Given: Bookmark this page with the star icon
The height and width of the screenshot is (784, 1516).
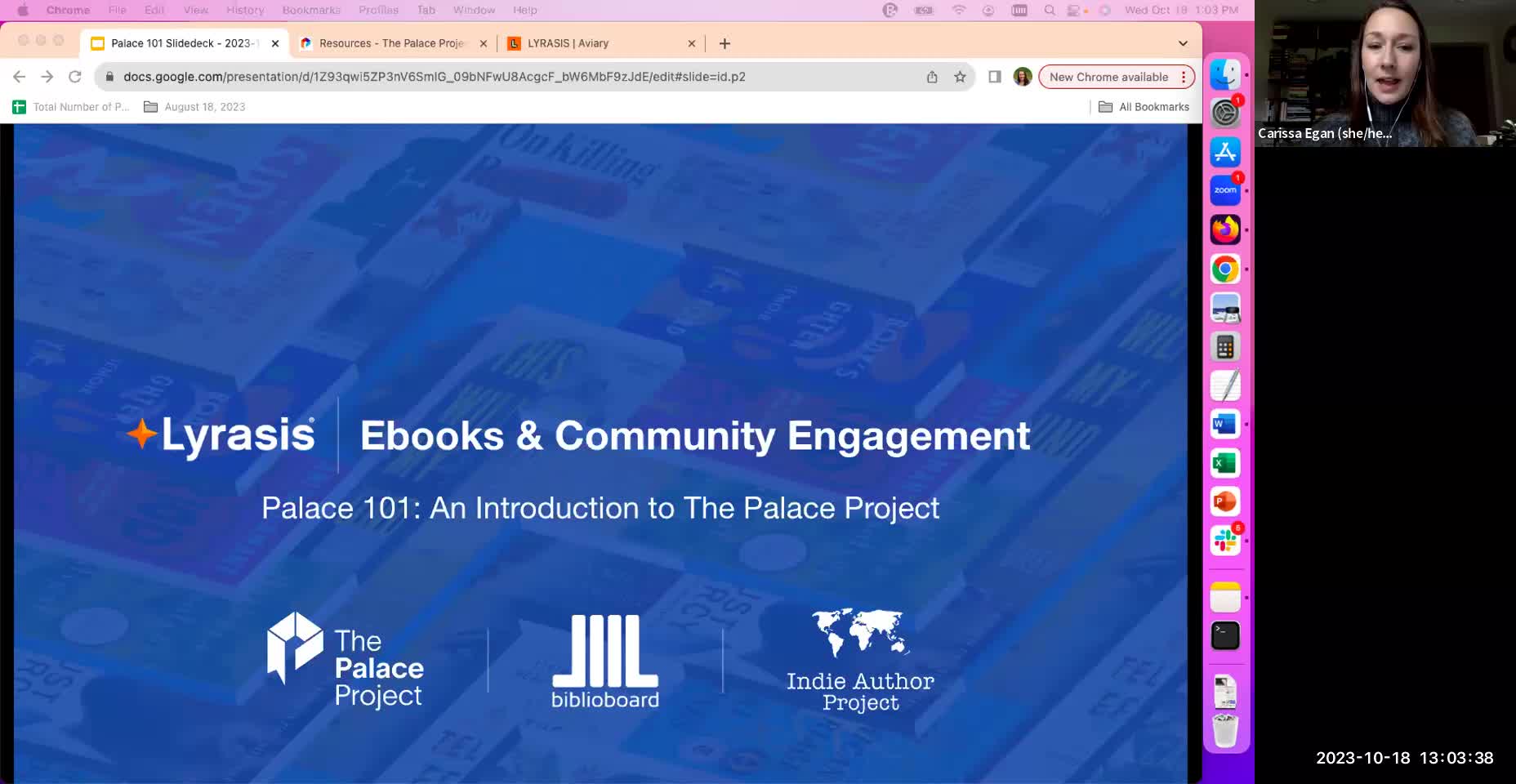Looking at the screenshot, I should click(960, 77).
